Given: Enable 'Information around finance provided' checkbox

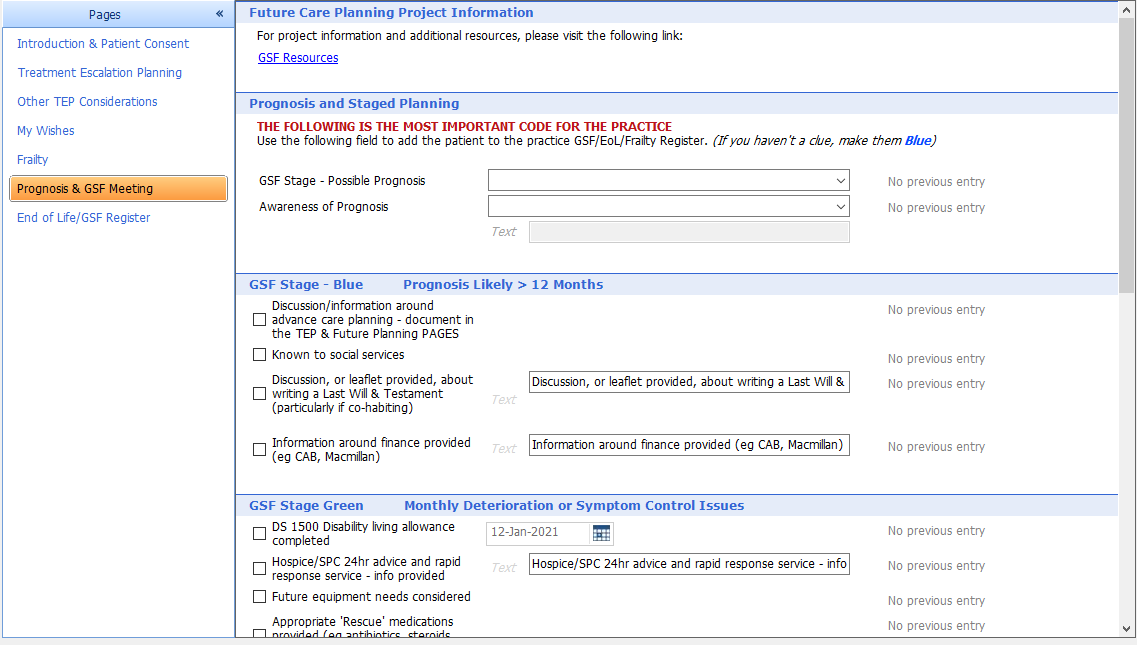Looking at the screenshot, I should pos(259,448).
